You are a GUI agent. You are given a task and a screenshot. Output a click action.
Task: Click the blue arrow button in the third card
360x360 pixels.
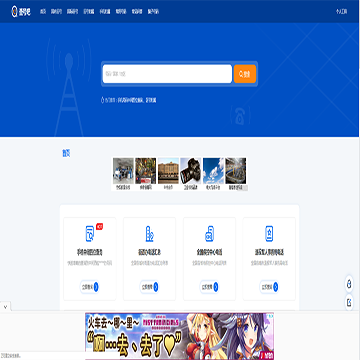[216, 287]
